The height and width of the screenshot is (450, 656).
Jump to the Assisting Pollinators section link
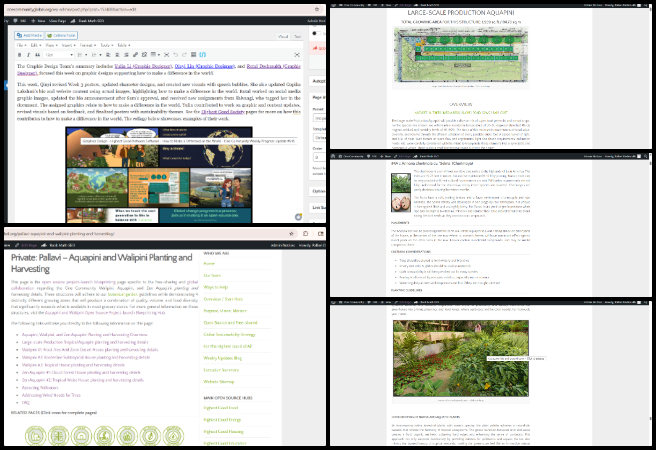pyautogui.click(x=40, y=388)
